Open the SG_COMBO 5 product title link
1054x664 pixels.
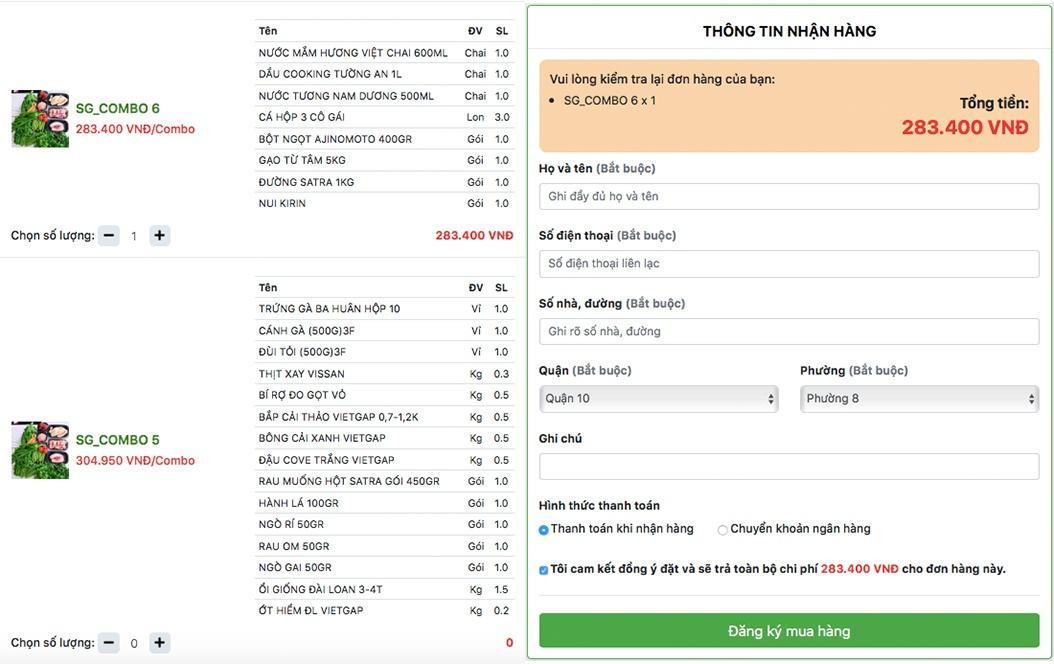pos(118,440)
